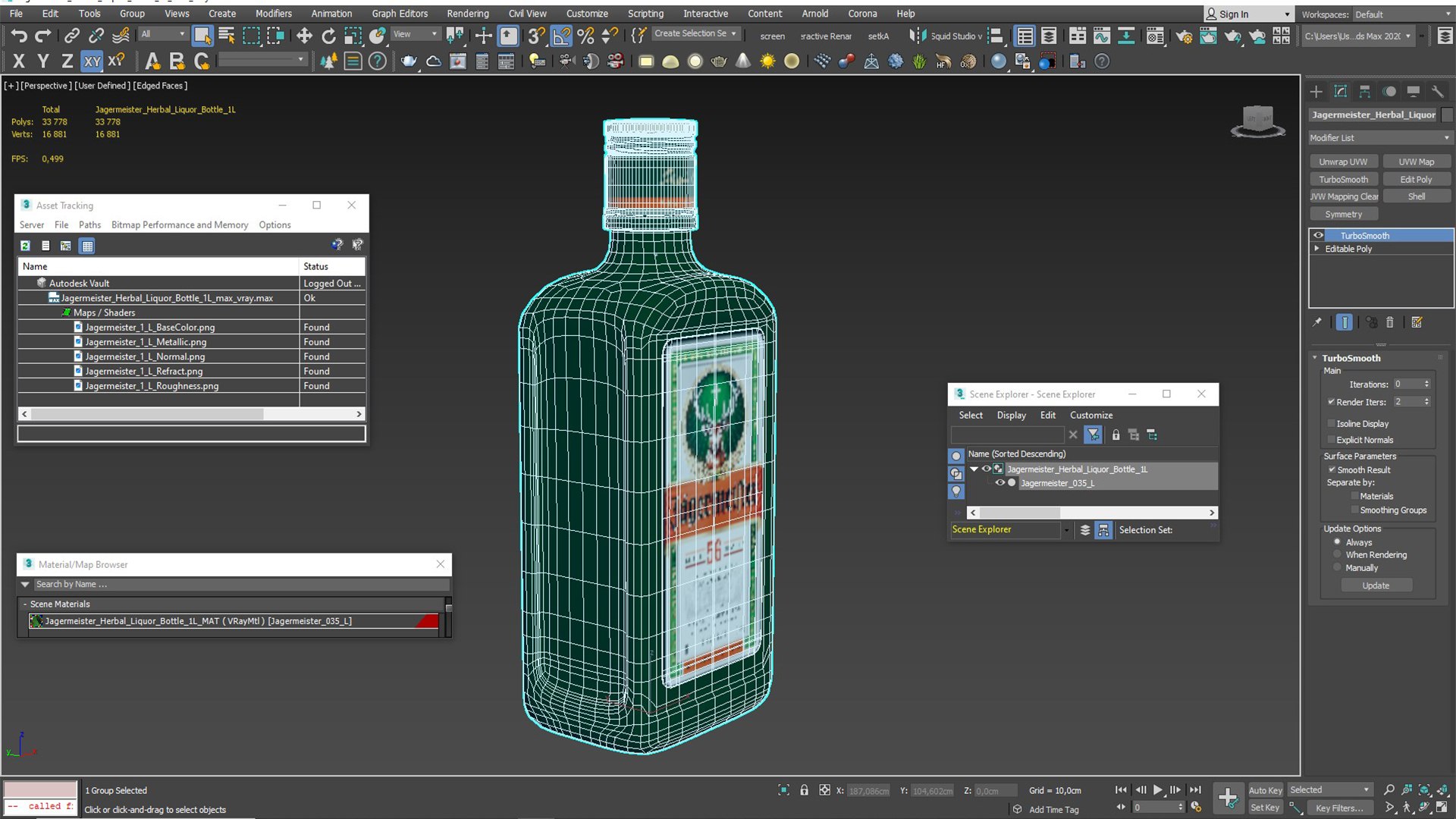Image resolution: width=1456 pixels, height=819 pixels.
Task: Collapse the Scene Materials group
Action: [x=25, y=604]
